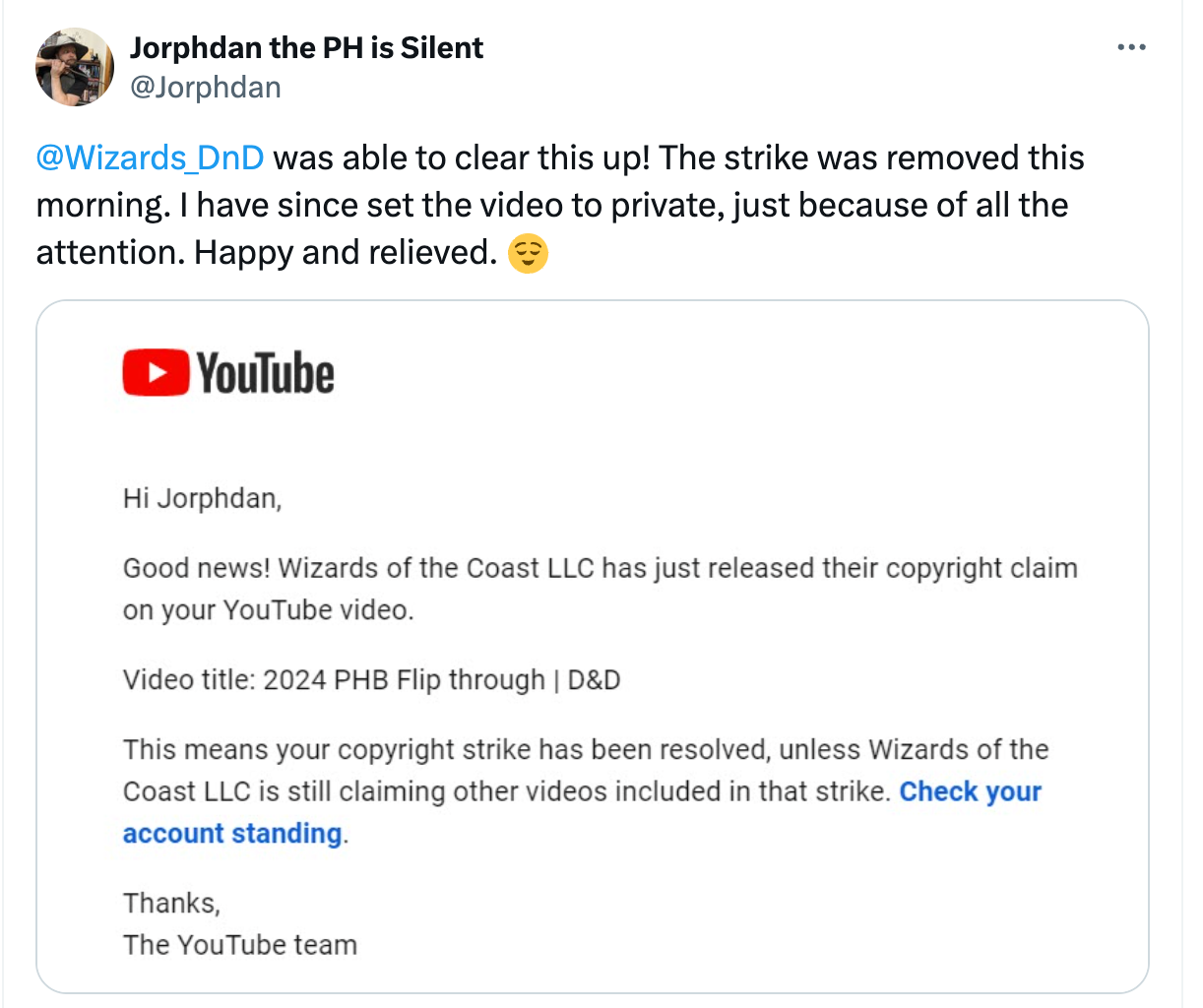1203x1008 pixels.
Task: Click the YouTube wordmark text in email
Action: [266, 374]
